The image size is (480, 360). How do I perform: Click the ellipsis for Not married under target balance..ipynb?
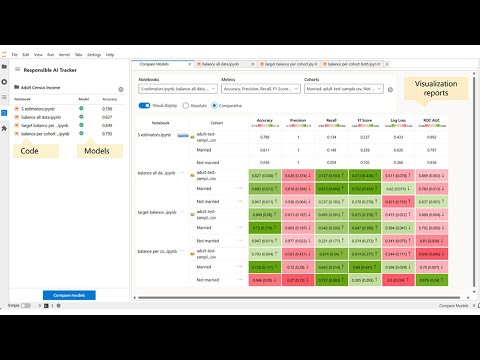click(240, 240)
